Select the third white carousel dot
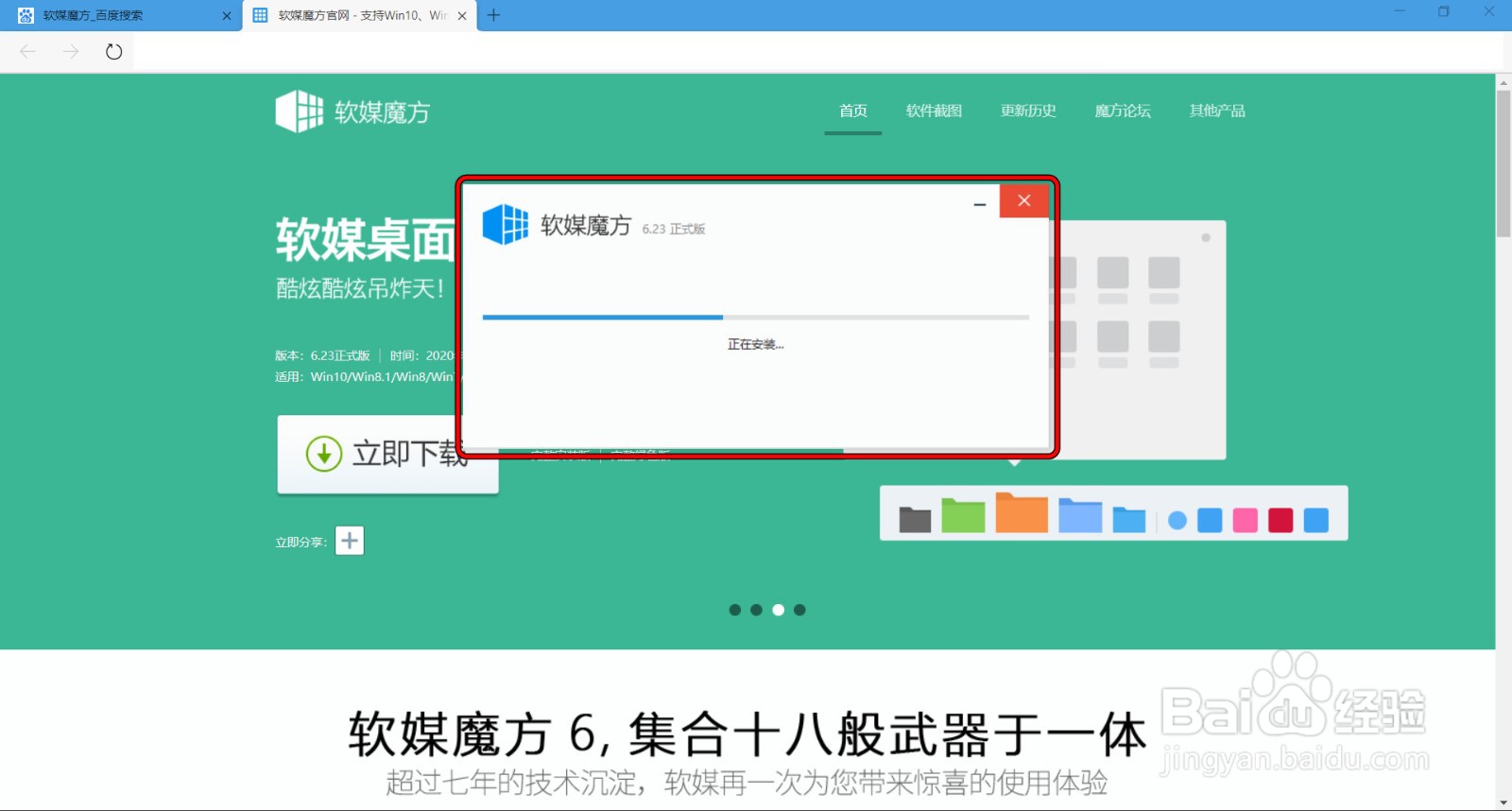Screen dimensions: 1512x811 [778, 610]
